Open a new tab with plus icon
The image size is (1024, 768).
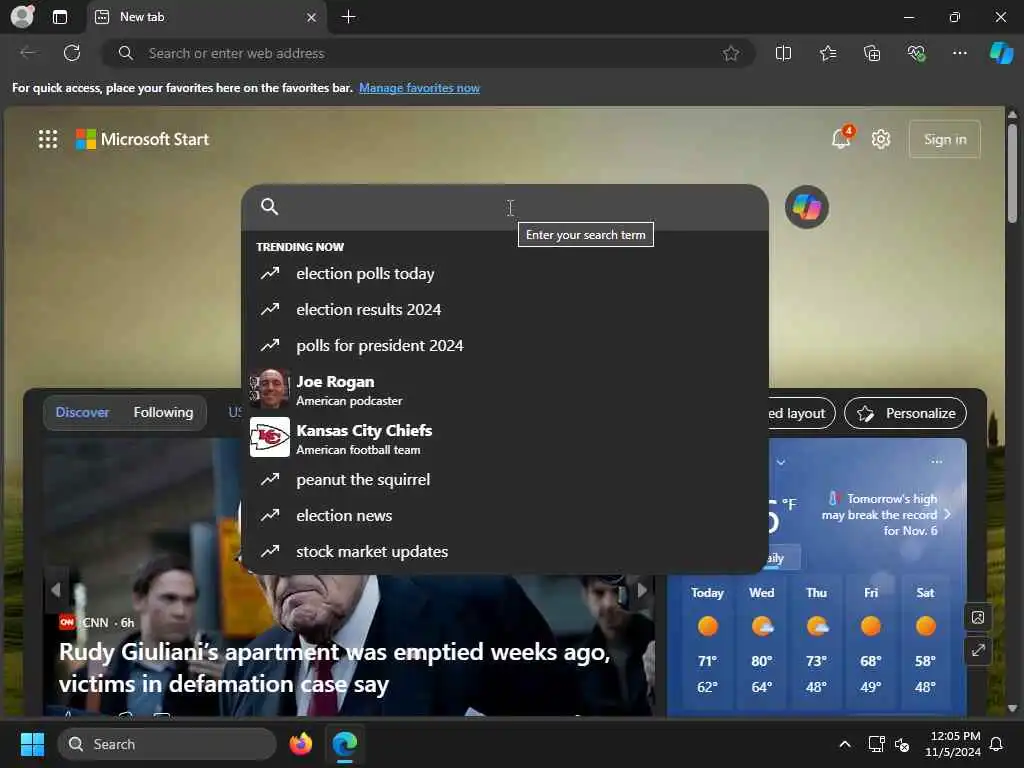click(349, 17)
